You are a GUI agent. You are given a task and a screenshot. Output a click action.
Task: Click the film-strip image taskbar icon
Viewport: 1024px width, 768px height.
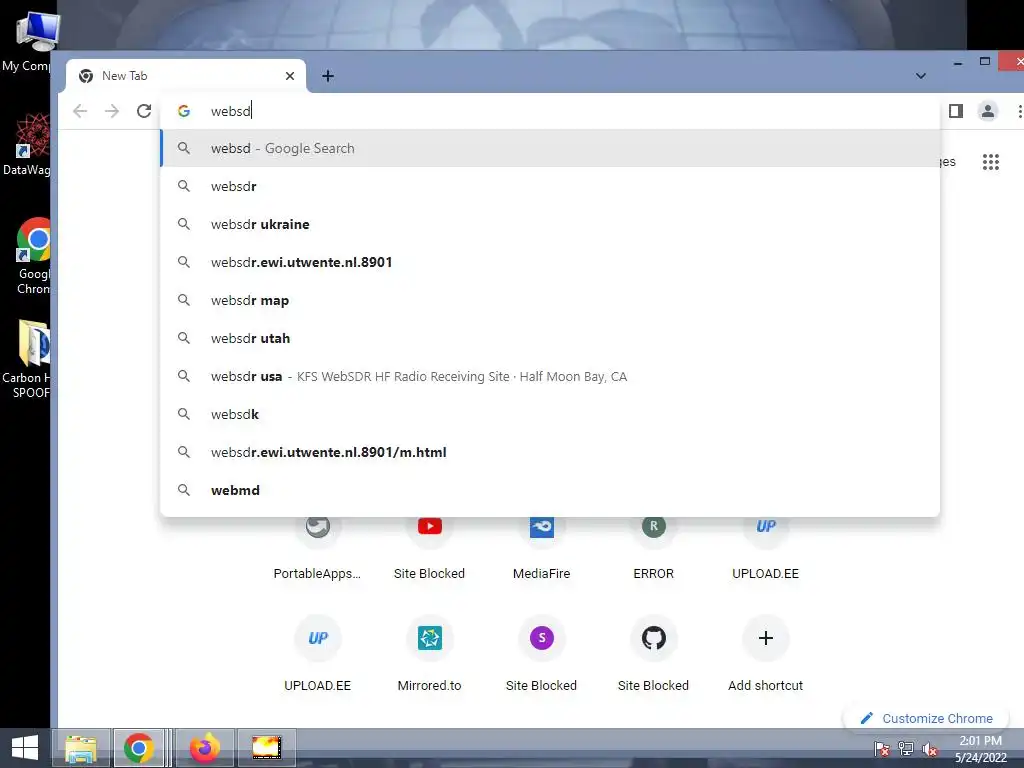point(266,748)
